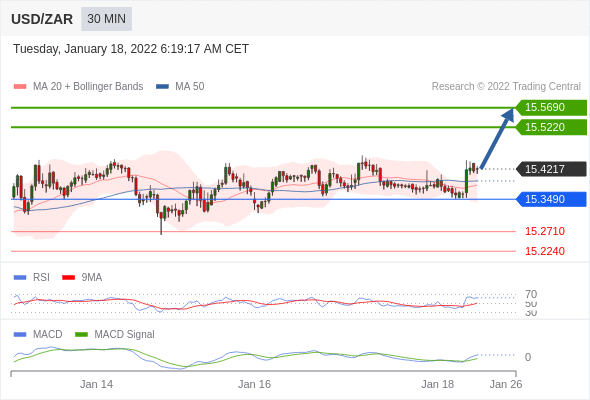Click the MA 20 + Bollinger Bands red swatch
This screenshot has width=590, height=400.
[x=20, y=87]
